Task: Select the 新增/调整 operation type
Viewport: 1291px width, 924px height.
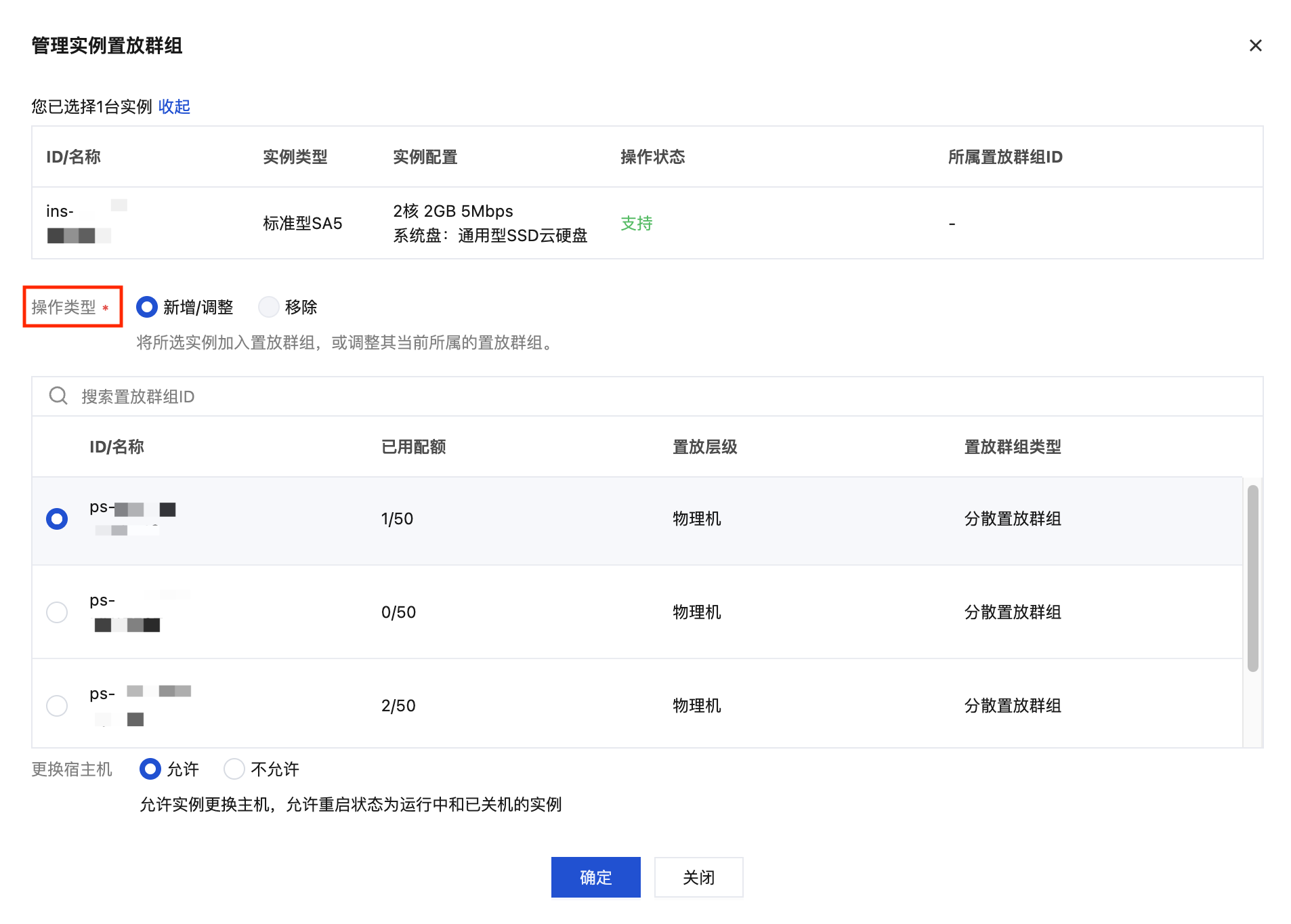Action: 147,307
